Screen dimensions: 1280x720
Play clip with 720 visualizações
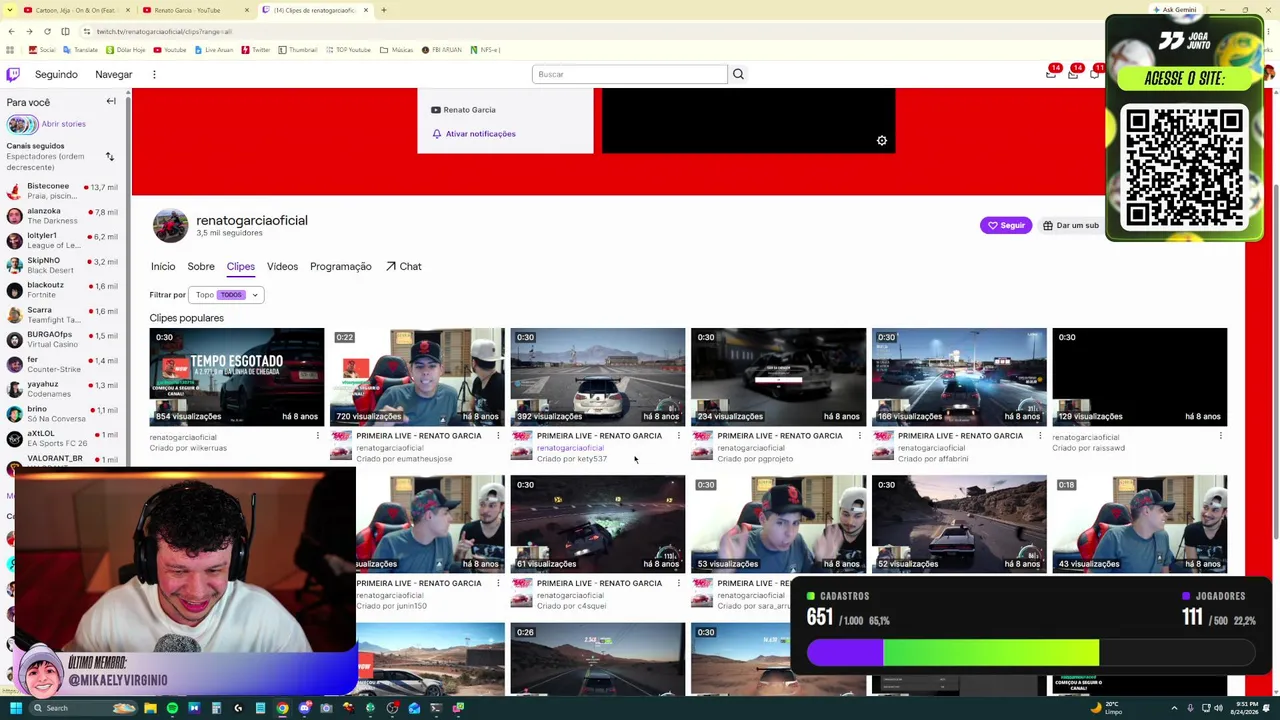417,376
